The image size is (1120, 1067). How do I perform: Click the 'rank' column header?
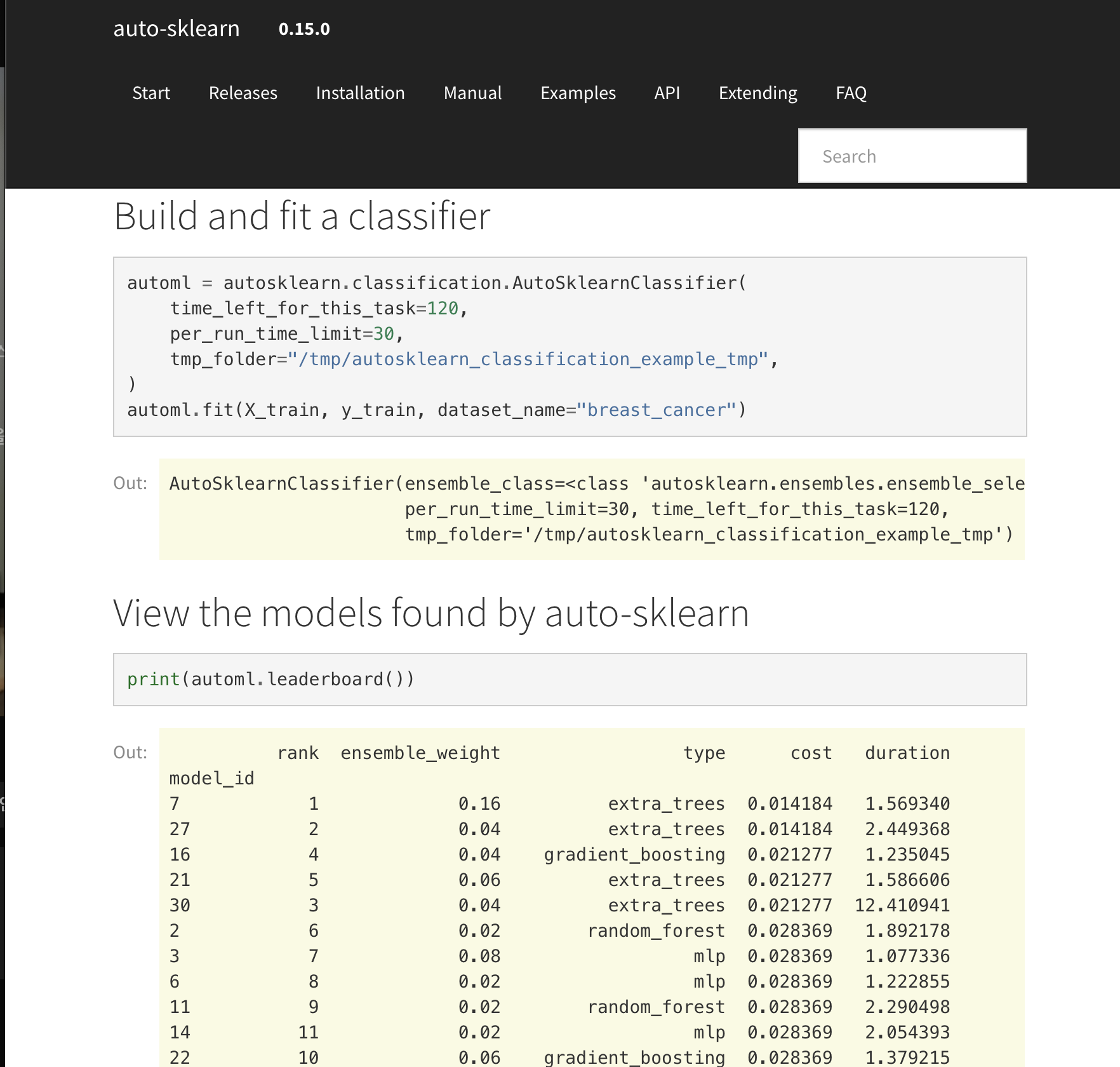298,753
